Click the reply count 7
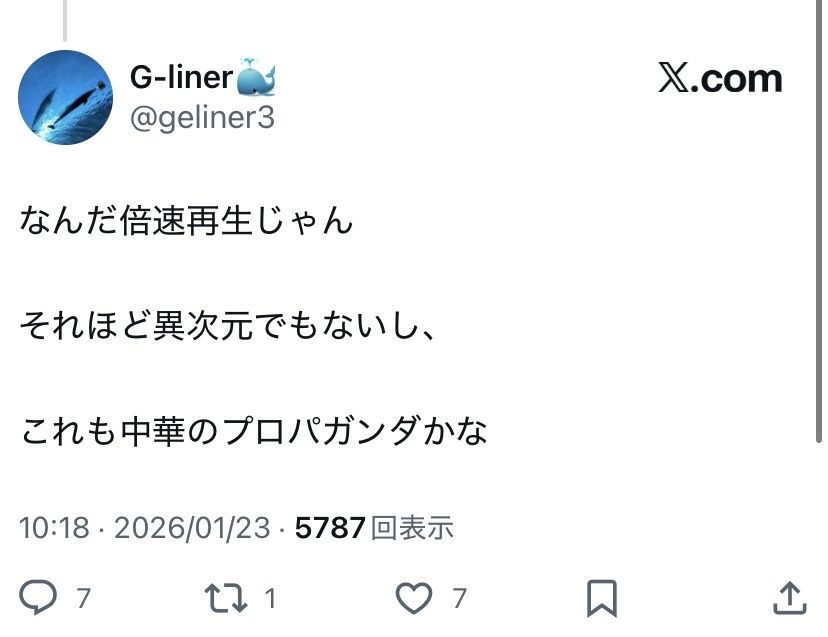The image size is (828, 637). pyautogui.click(x=84, y=598)
